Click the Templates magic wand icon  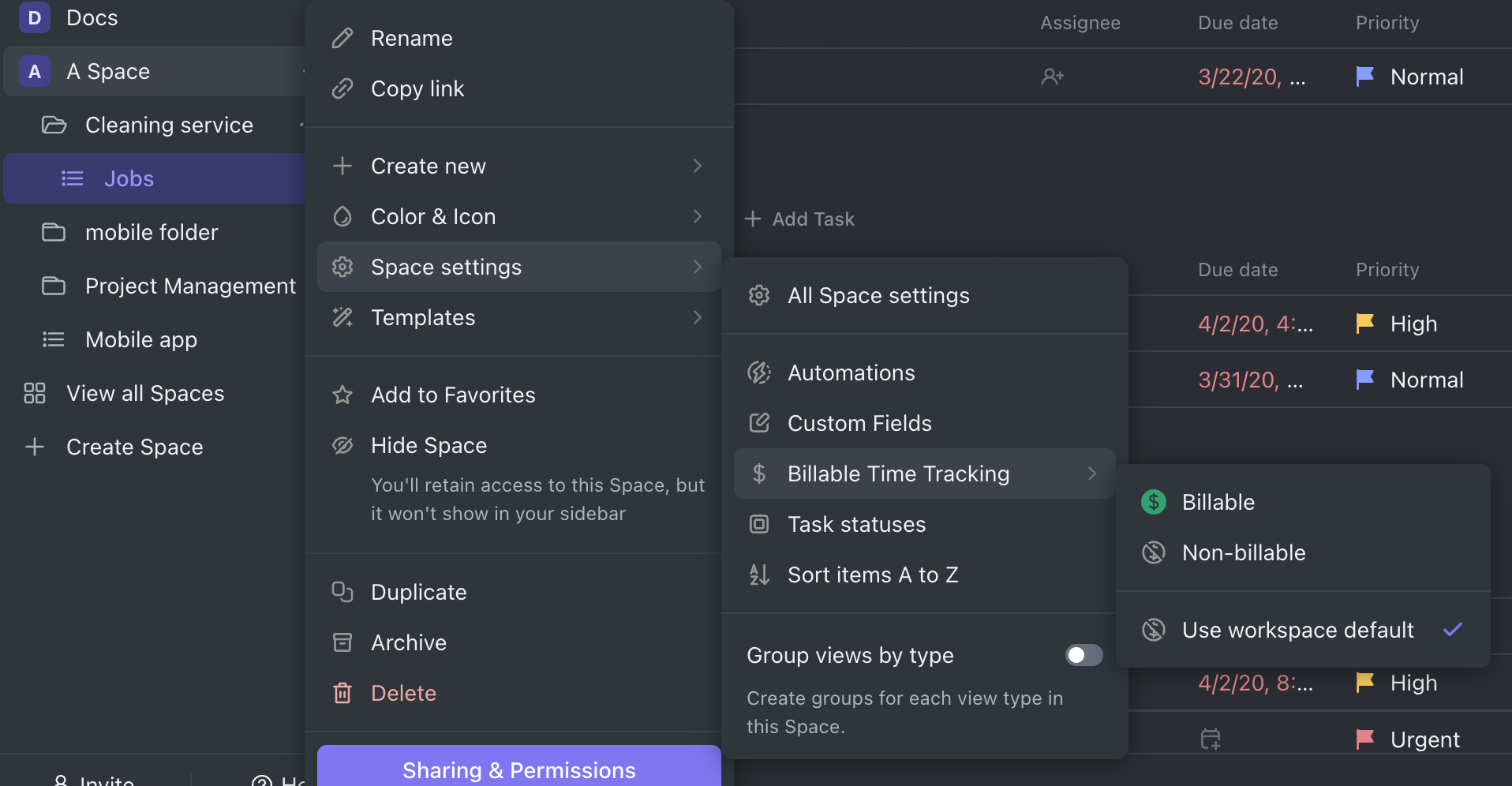tap(342, 317)
